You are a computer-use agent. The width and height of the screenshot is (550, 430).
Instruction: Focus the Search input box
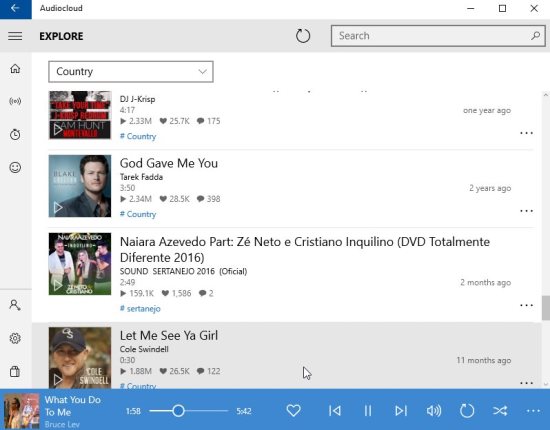click(438, 36)
